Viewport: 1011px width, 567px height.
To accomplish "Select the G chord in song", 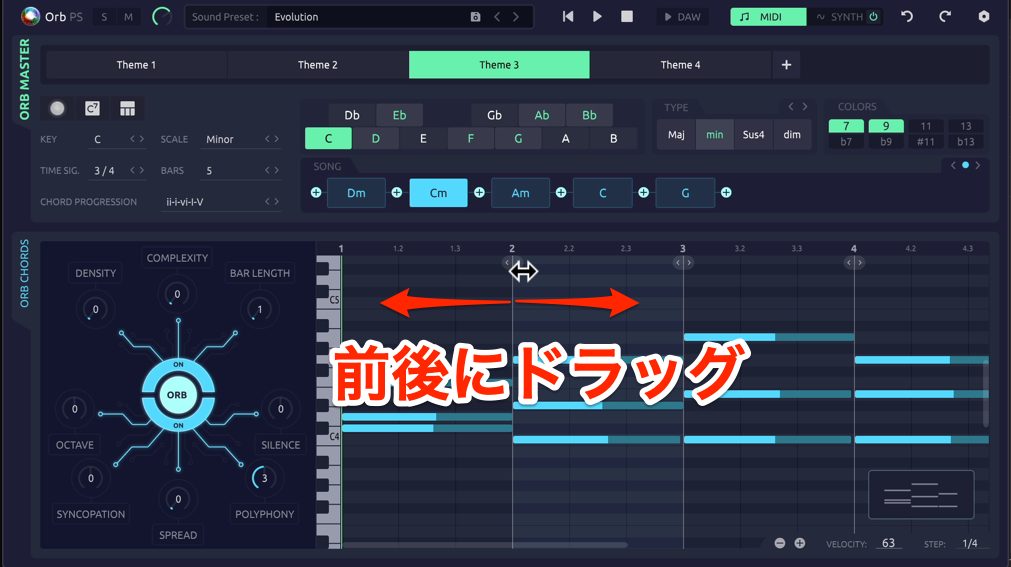I will 685,193.
